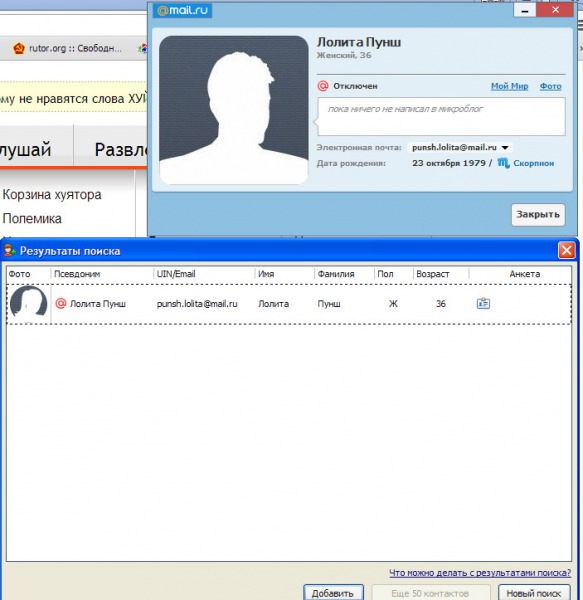Open the Полемика sidebar item

click(32, 218)
